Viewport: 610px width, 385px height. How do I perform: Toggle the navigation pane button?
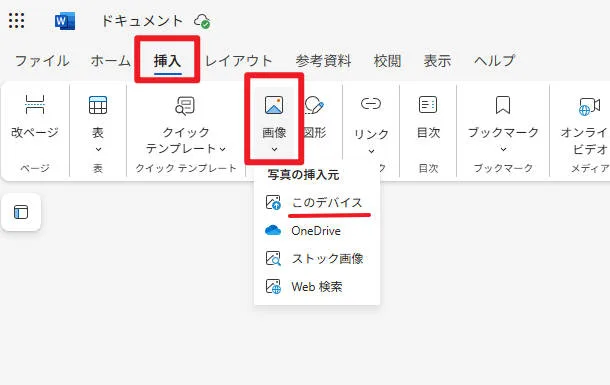21,212
